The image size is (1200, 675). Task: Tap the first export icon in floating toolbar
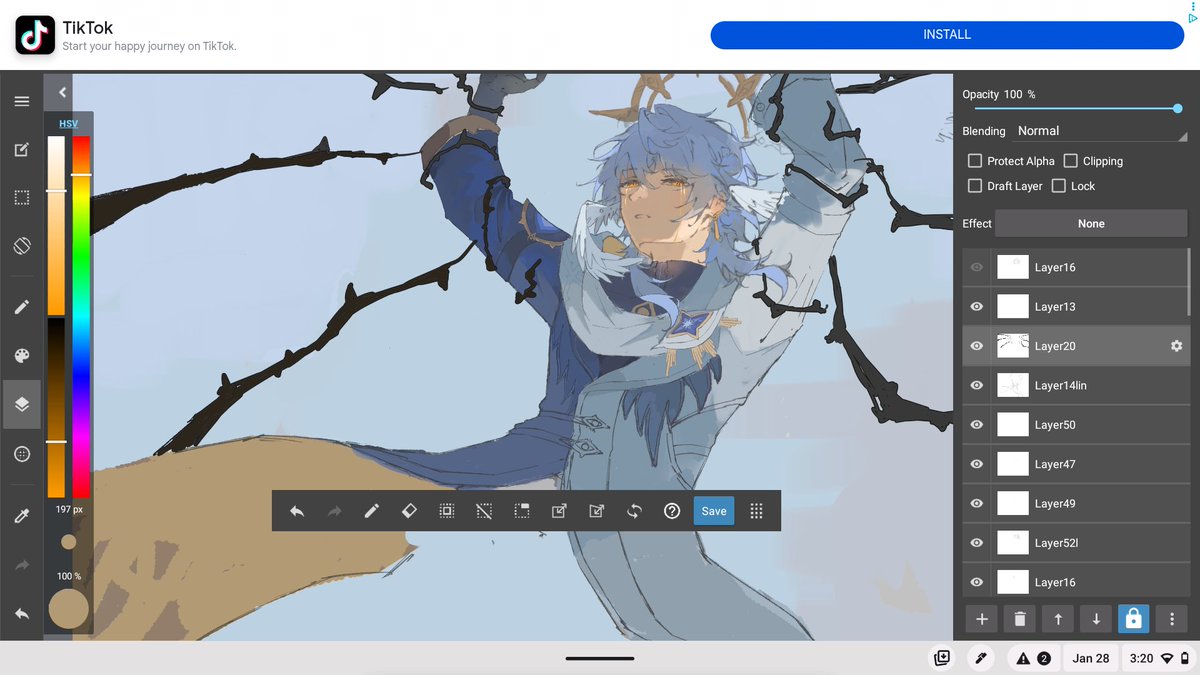coord(559,511)
